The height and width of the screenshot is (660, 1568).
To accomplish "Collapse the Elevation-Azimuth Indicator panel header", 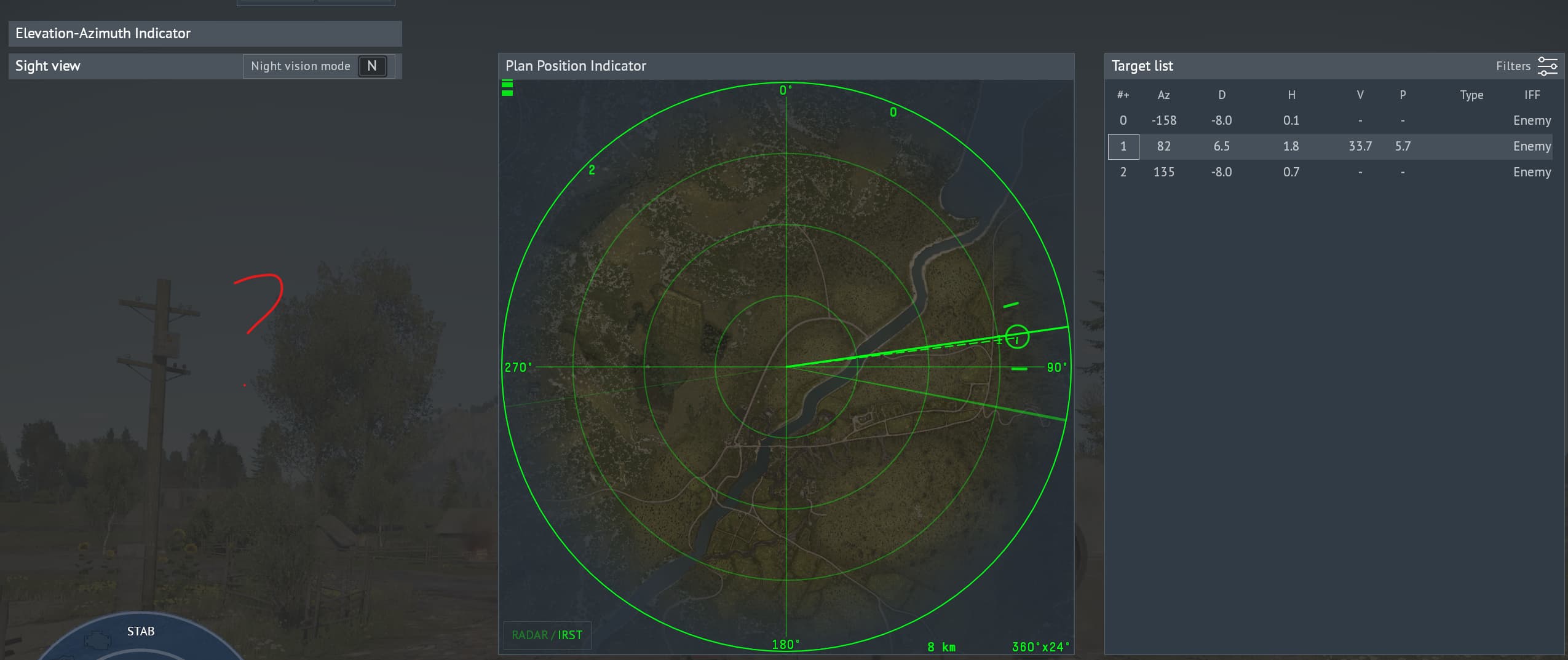I will point(205,34).
